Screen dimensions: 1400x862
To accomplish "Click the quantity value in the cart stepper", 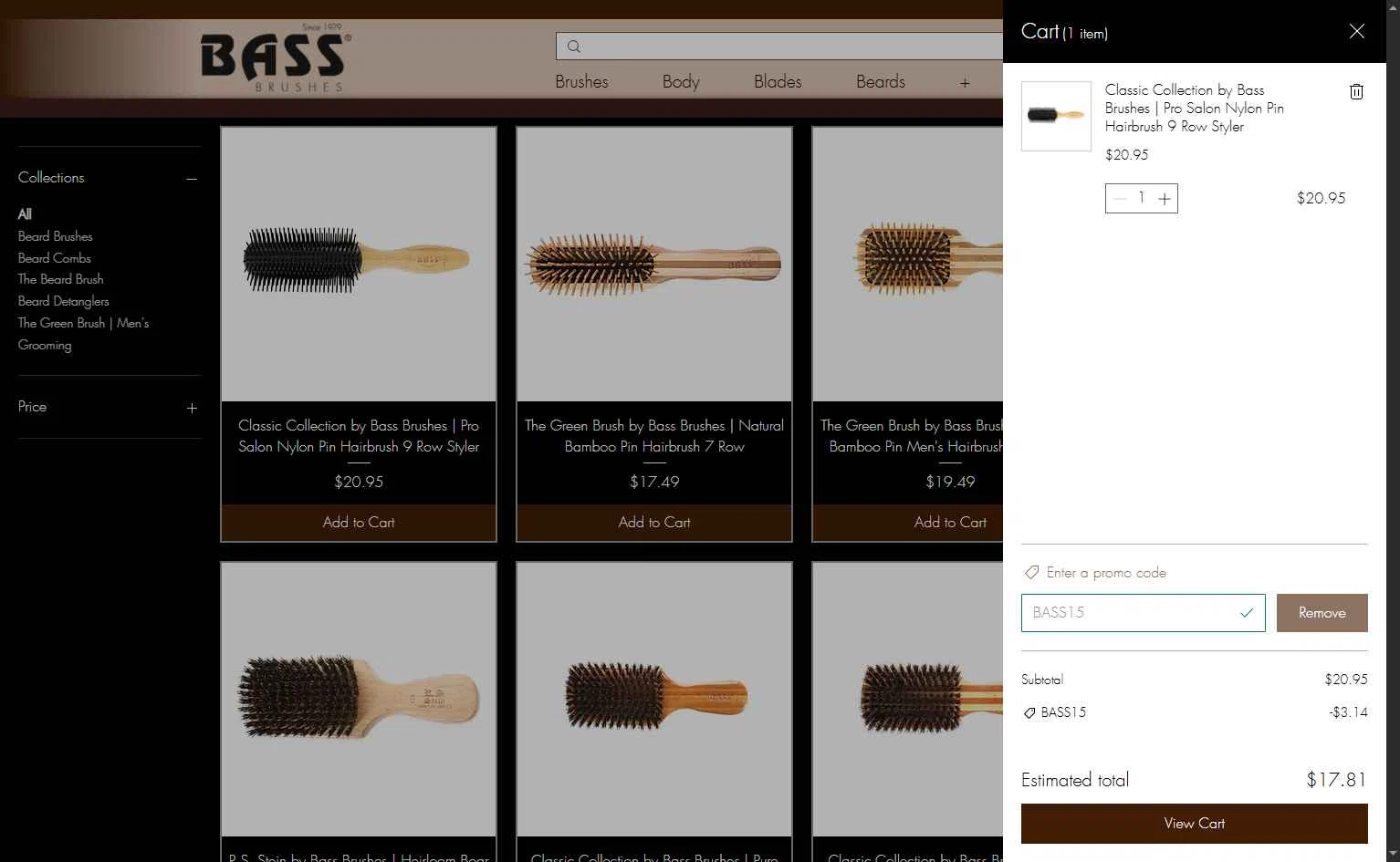I will point(1142,198).
